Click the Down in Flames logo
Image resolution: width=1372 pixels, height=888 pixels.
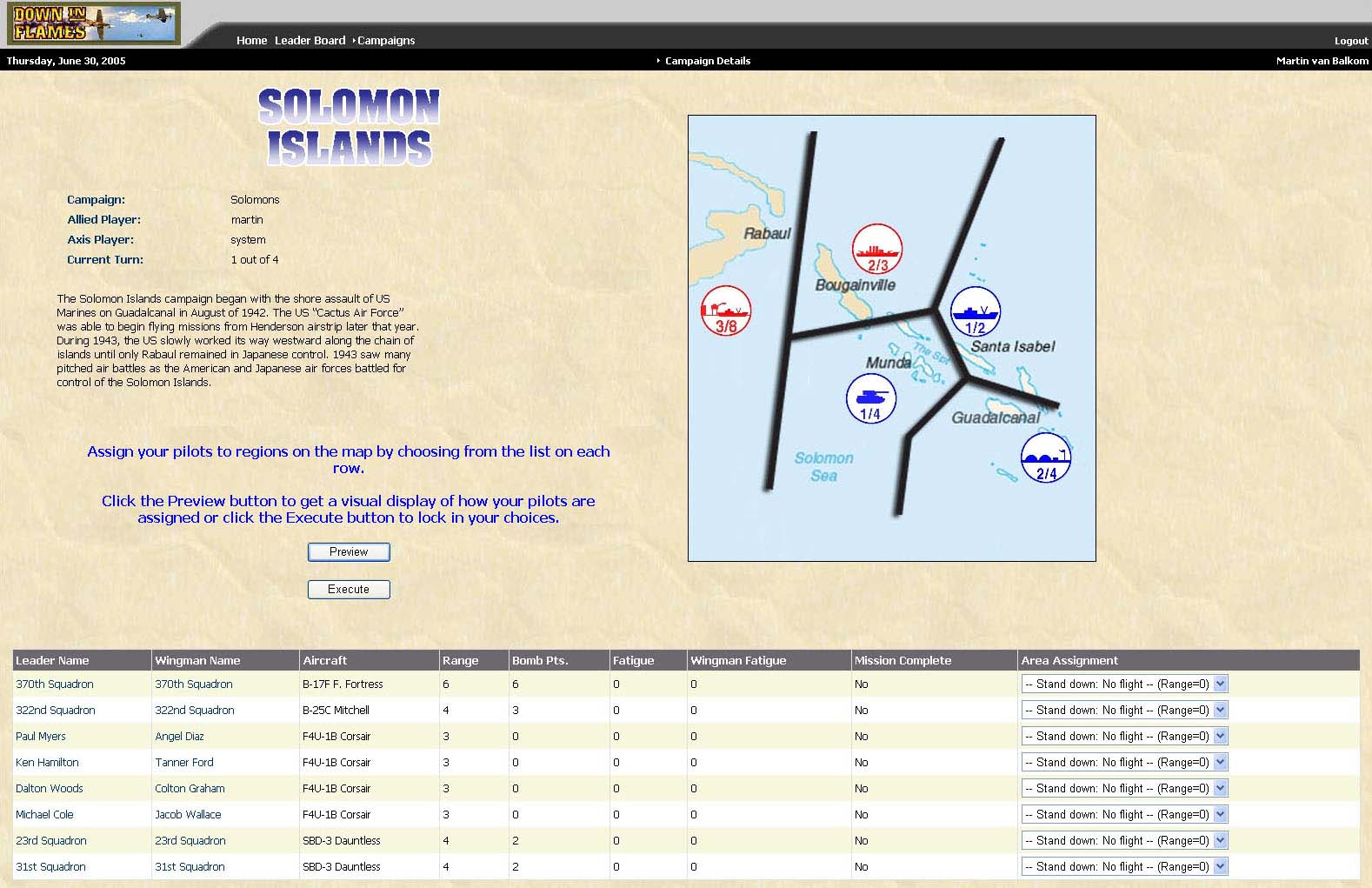93,23
